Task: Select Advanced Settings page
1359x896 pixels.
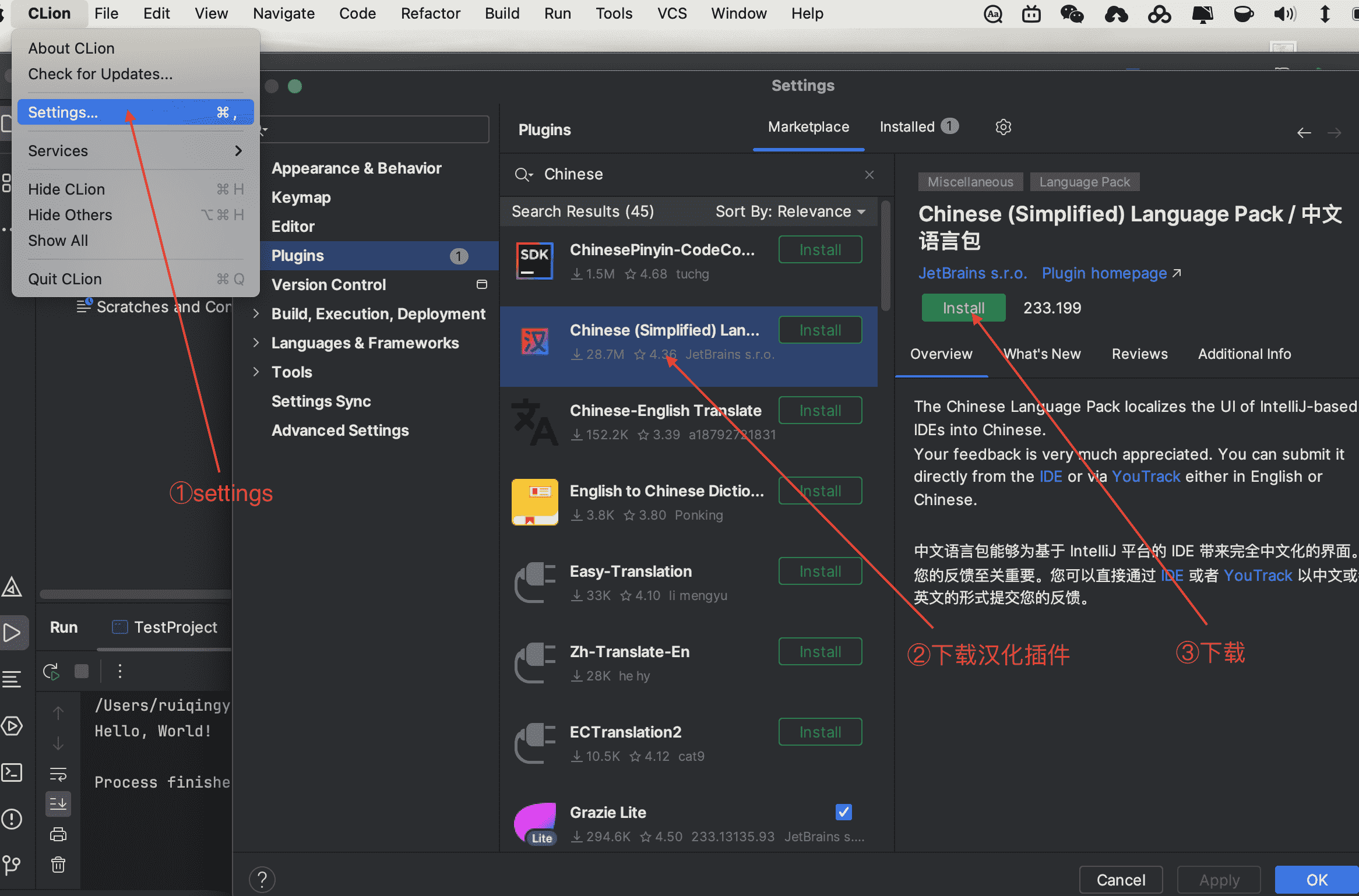Action: point(340,431)
